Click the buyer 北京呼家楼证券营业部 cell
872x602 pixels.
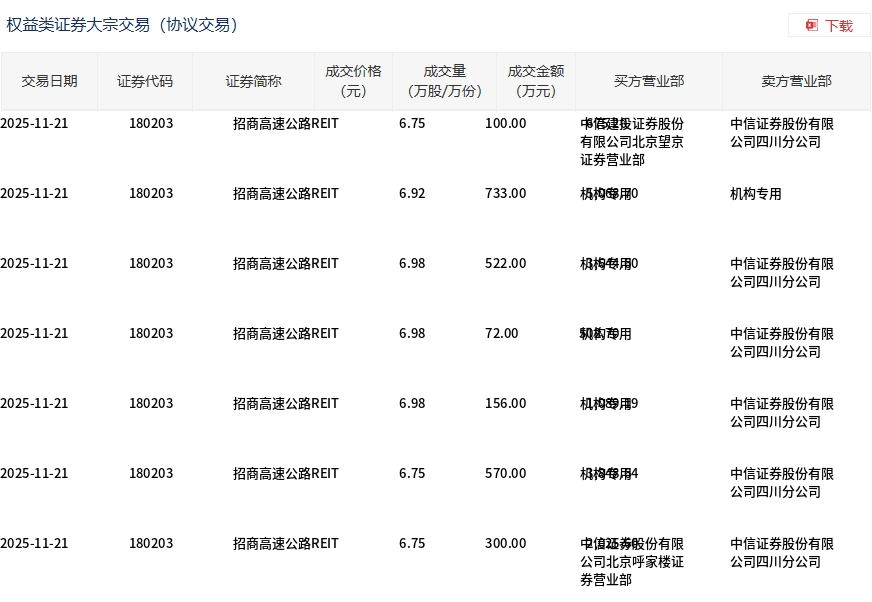[632, 562]
